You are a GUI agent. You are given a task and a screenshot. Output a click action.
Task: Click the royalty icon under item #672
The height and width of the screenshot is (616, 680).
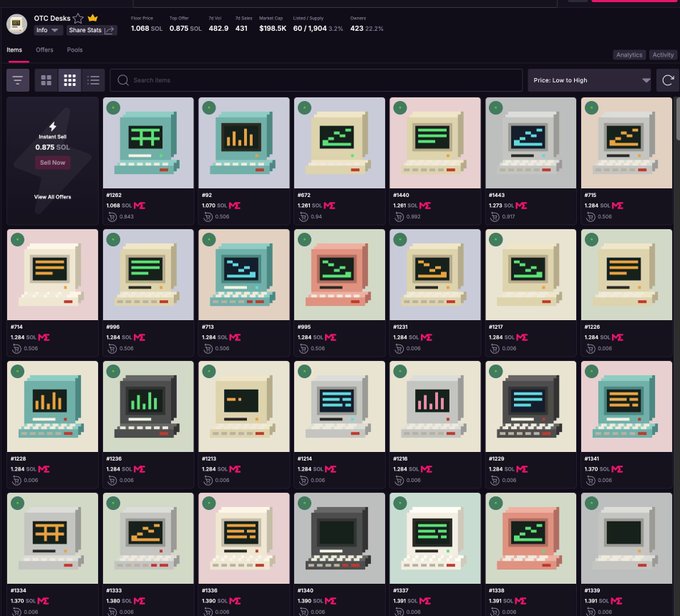click(x=304, y=216)
